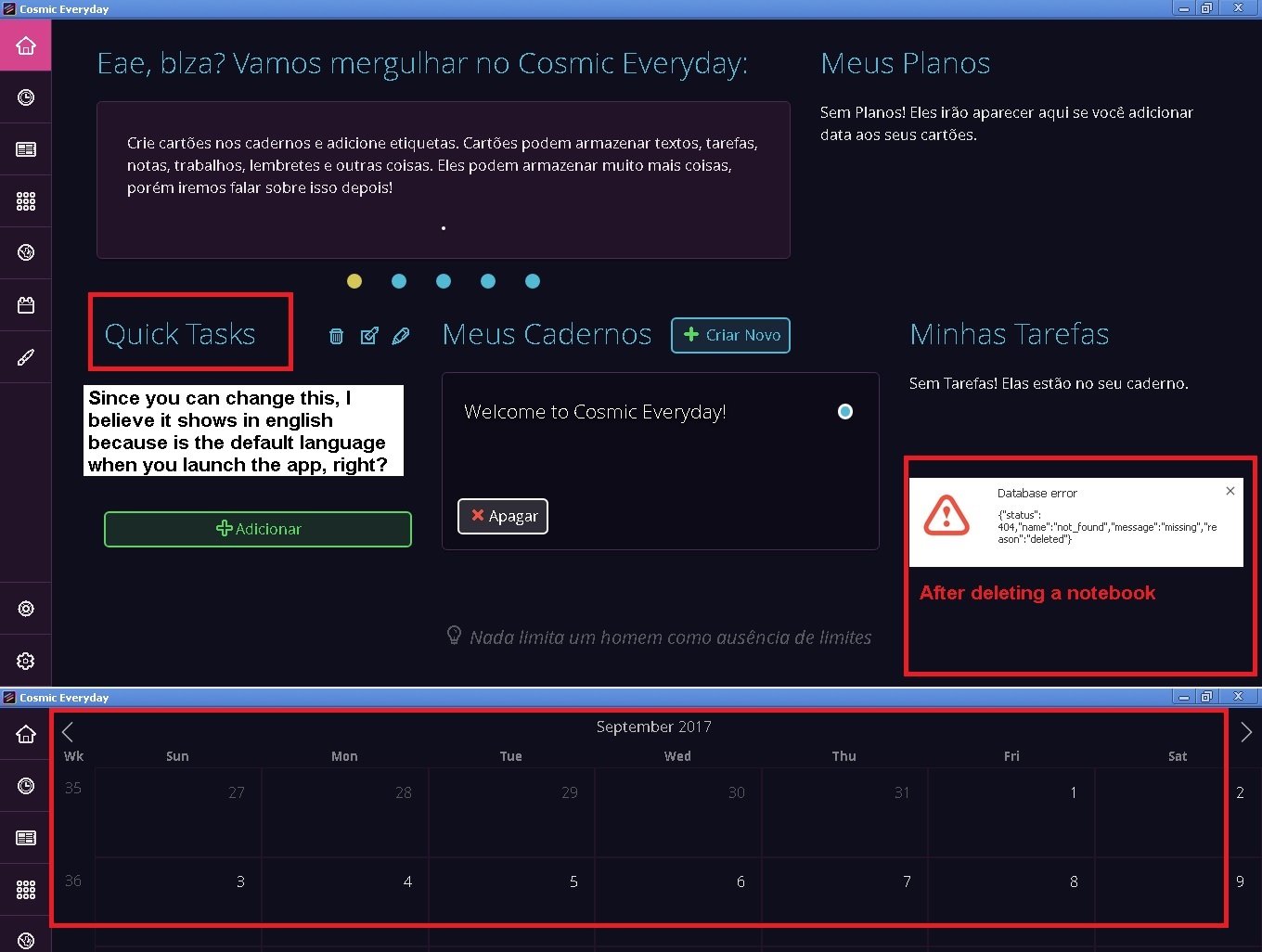Delete Quick Tasks using trash icon
Image resolution: width=1262 pixels, height=952 pixels.
(337, 336)
